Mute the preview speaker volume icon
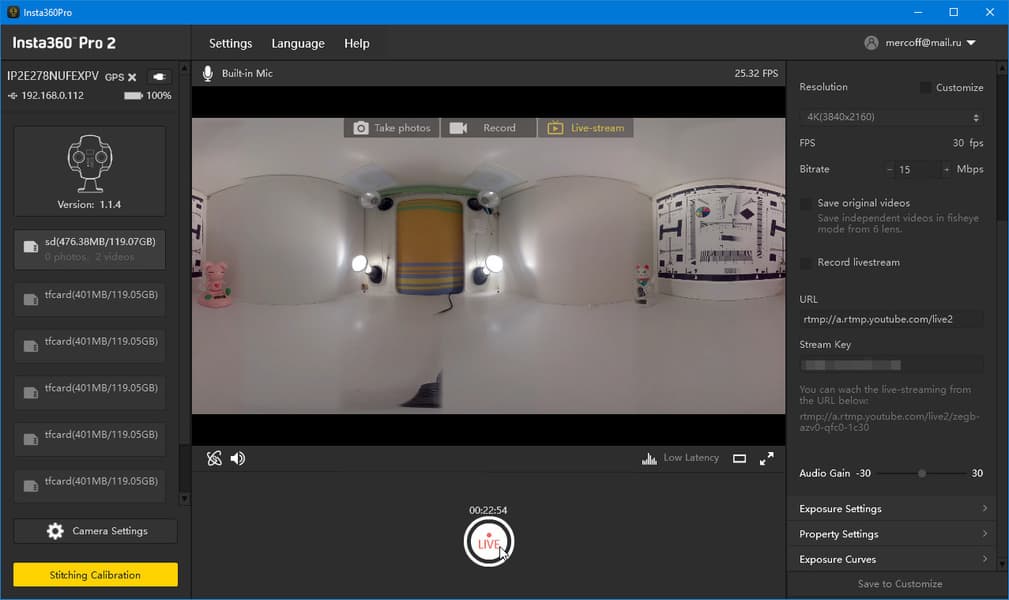This screenshot has height=600, width=1009. (x=238, y=458)
